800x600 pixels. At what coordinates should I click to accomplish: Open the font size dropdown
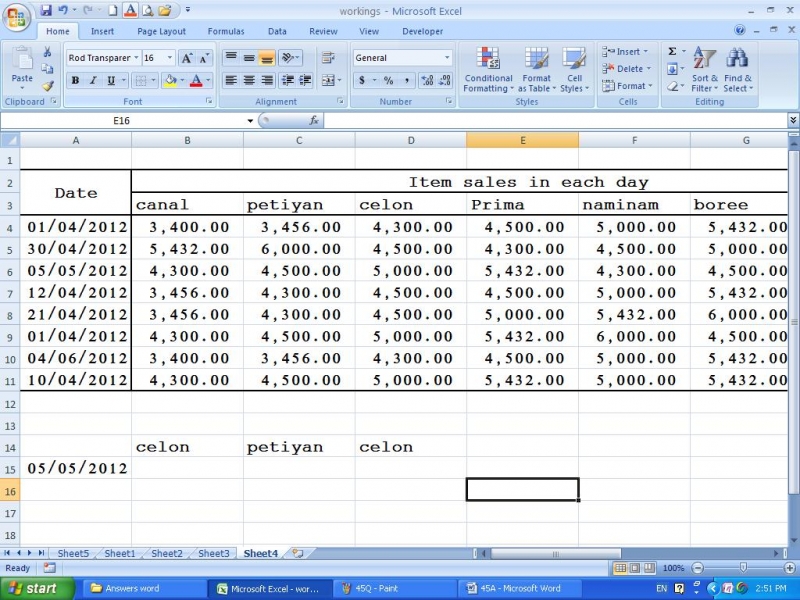[x=168, y=58]
